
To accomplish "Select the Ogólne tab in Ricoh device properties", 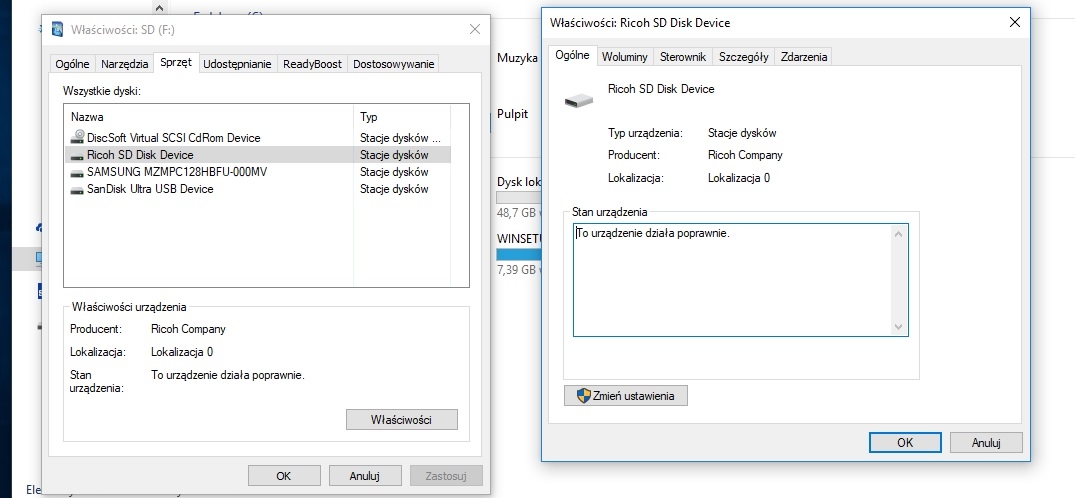I will pos(572,56).
